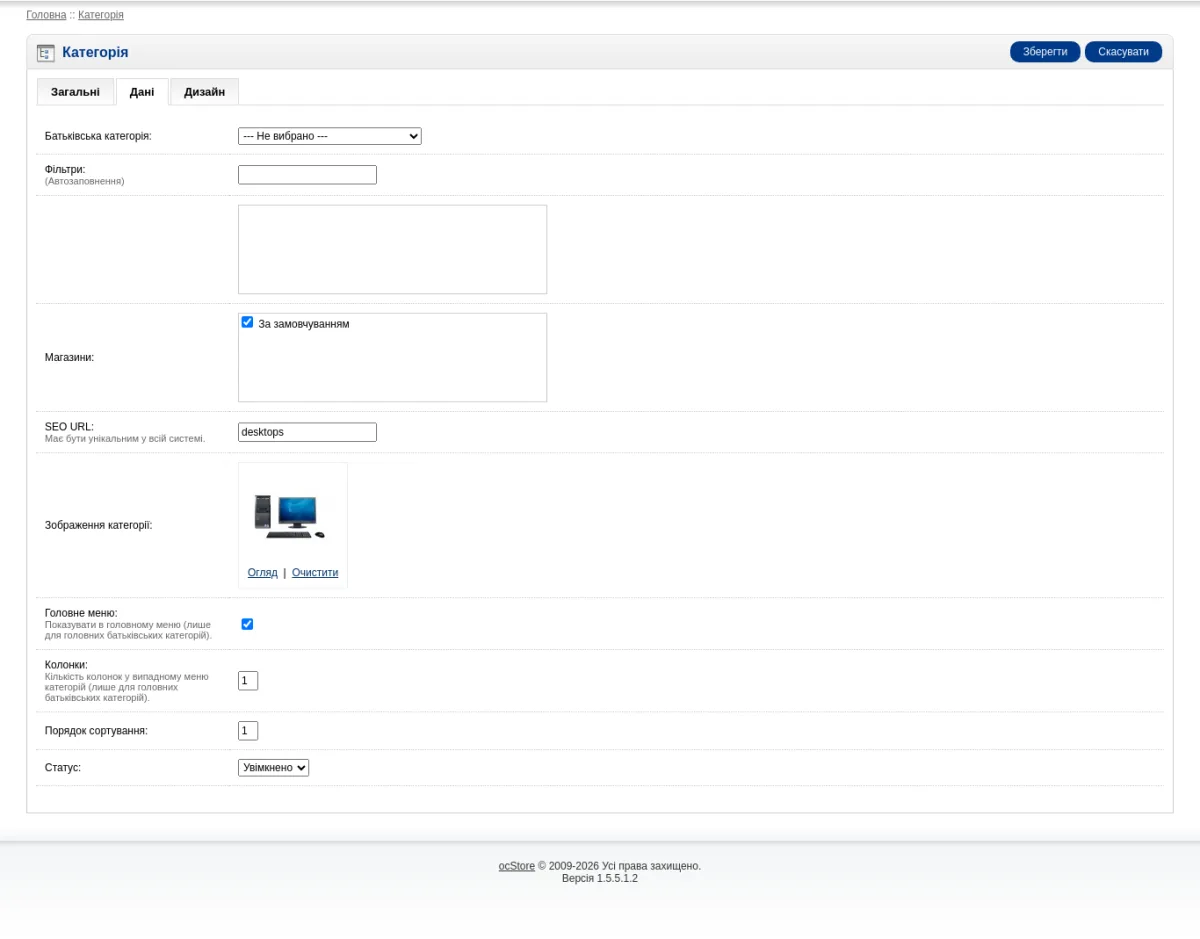Viewport: 1200px width, 939px height.
Task: Toggle the Головне меню checkbox
Action: coord(247,624)
